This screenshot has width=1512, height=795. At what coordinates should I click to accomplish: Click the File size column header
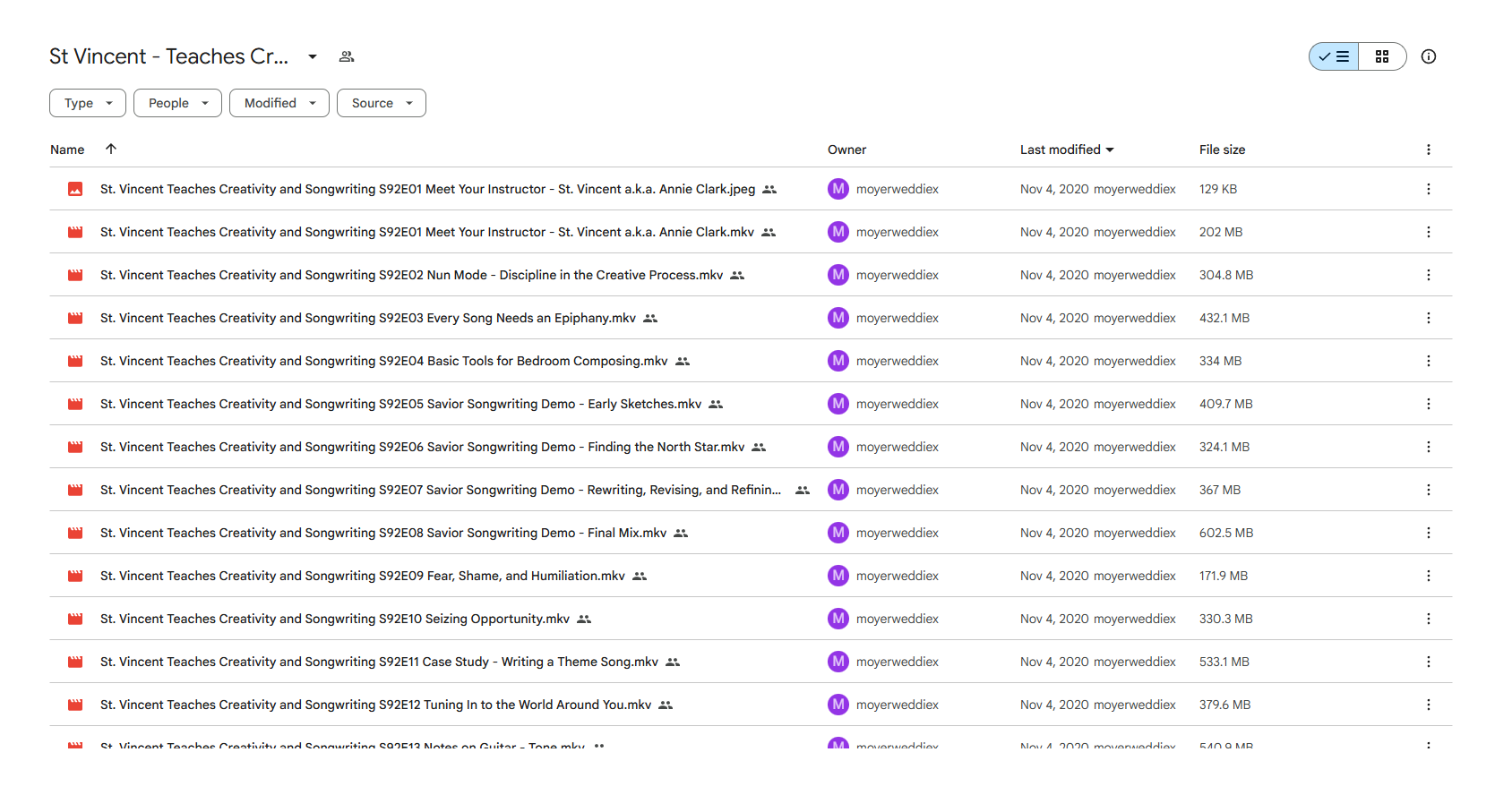click(1222, 150)
